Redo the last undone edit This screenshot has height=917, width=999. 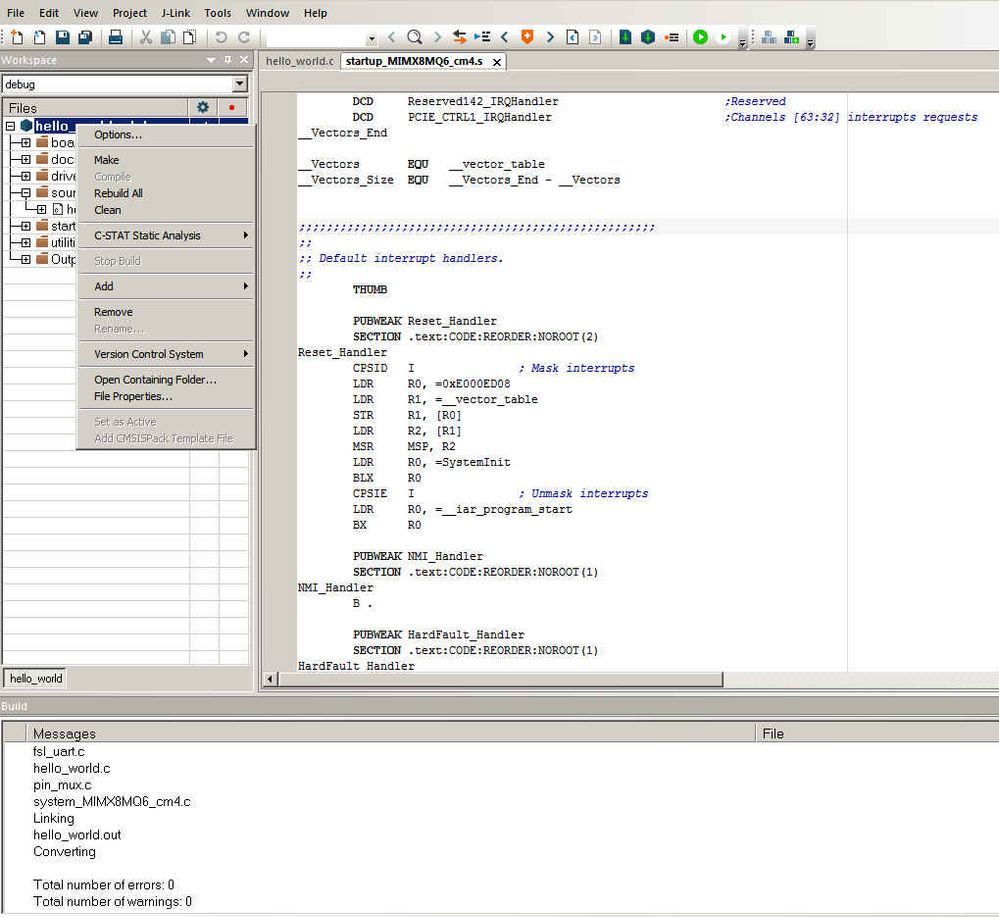click(244, 37)
